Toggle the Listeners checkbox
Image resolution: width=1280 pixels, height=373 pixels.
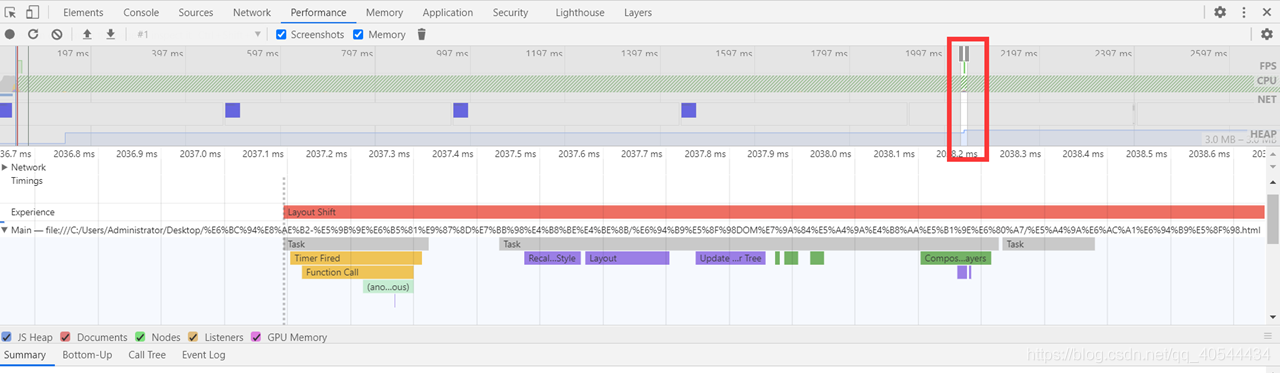tap(193, 337)
